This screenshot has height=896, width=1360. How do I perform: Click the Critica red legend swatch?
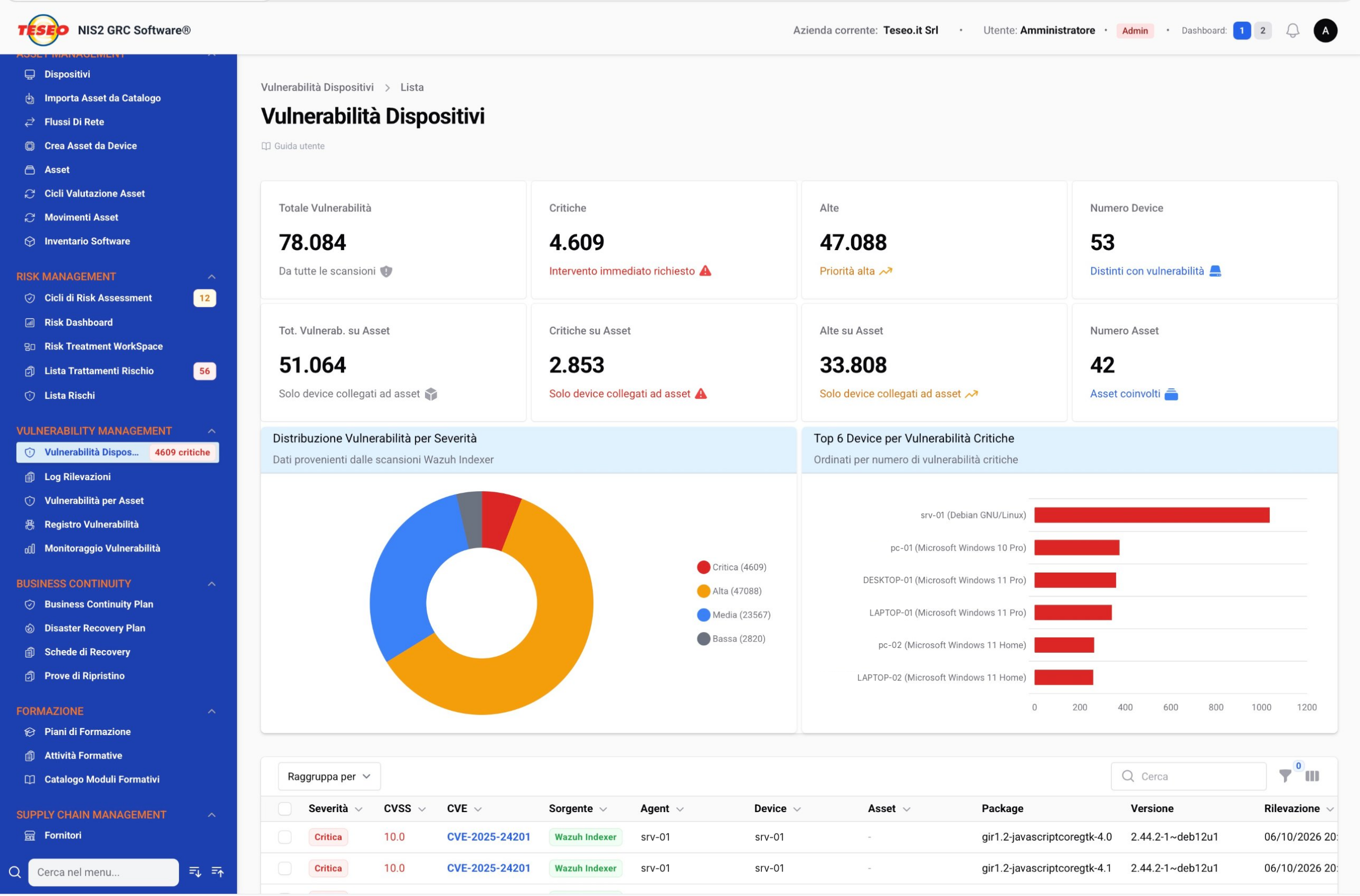pos(703,567)
